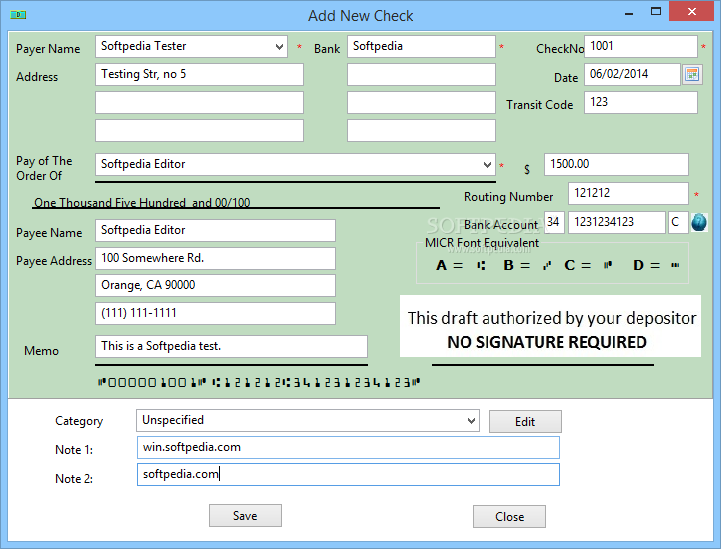Focus the Bank name field
Image resolution: width=721 pixels, height=549 pixels.
point(421,46)
